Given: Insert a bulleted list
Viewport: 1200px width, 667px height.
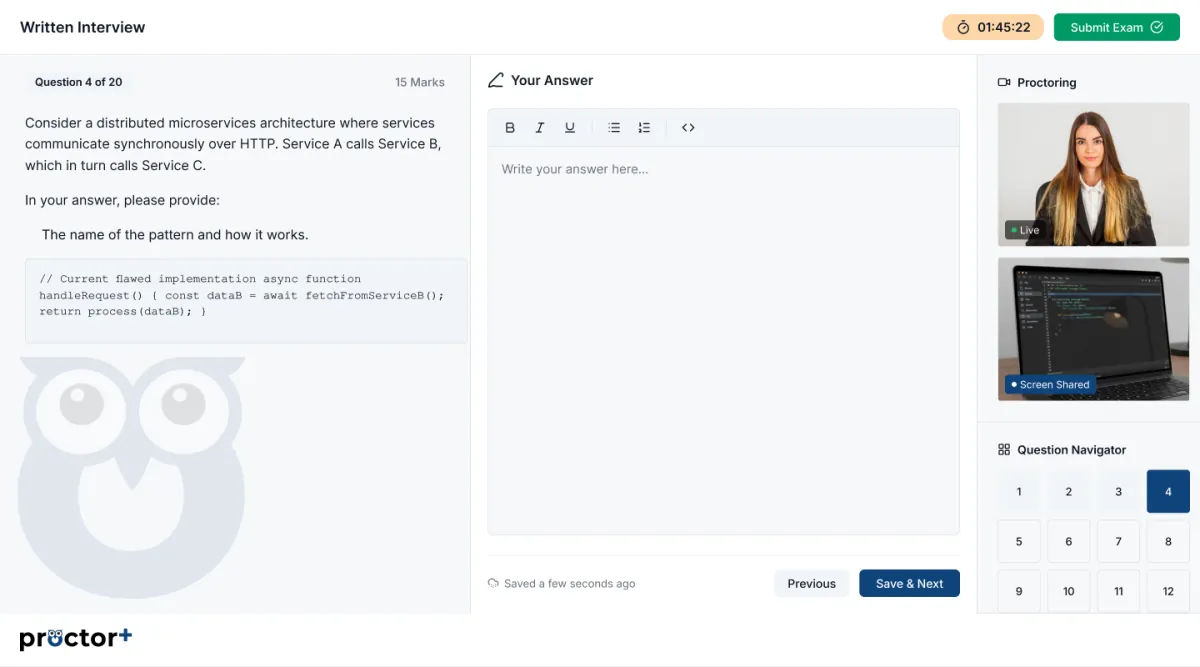Looking at the screenshot, I should (x=614, y=128).
